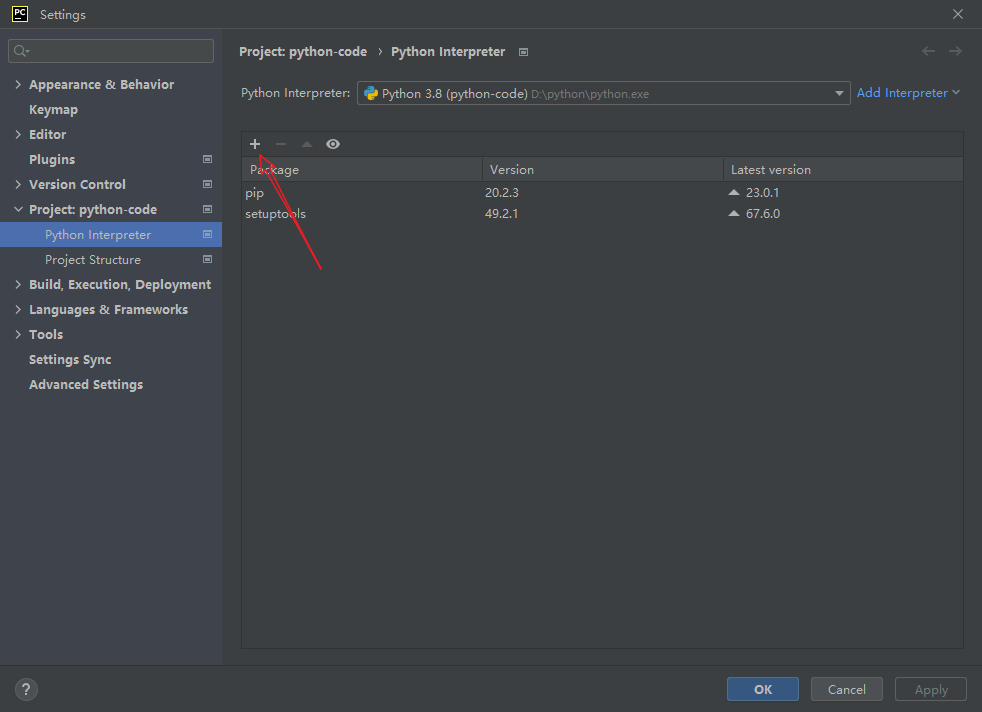Click Python Interpreter breadcrumb title
982x712 pixels.
448,52
